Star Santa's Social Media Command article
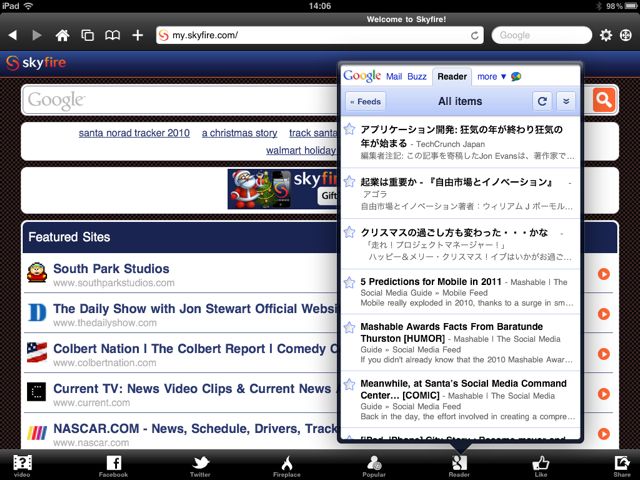 (x=349, y=384)
